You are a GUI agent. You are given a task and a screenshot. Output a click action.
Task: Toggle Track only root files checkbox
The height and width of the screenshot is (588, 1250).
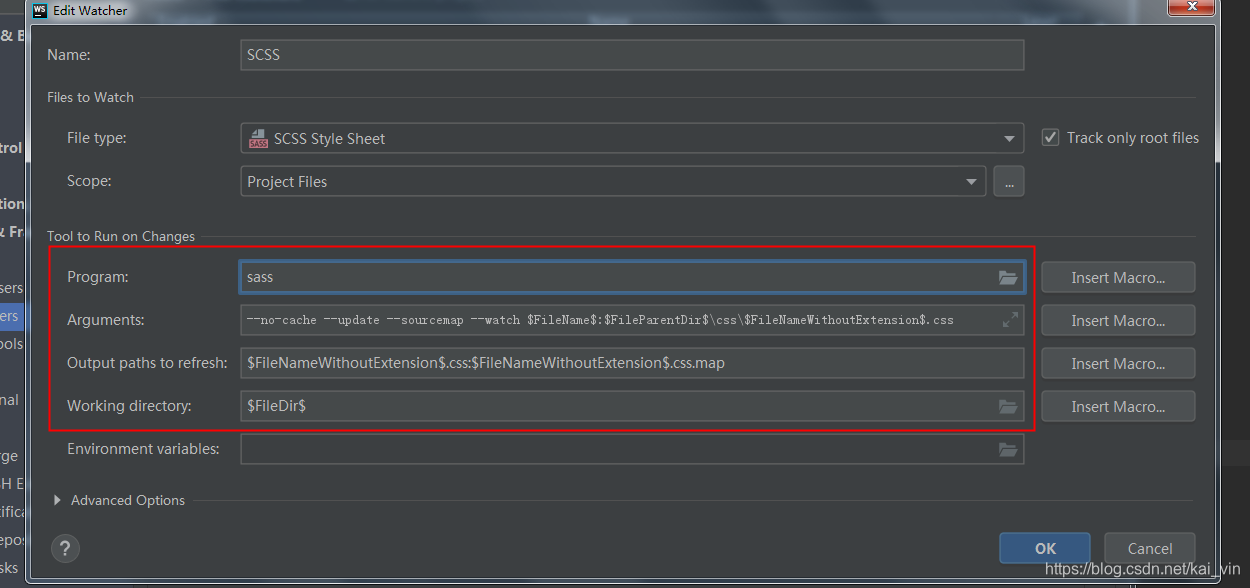point(1050,137)
